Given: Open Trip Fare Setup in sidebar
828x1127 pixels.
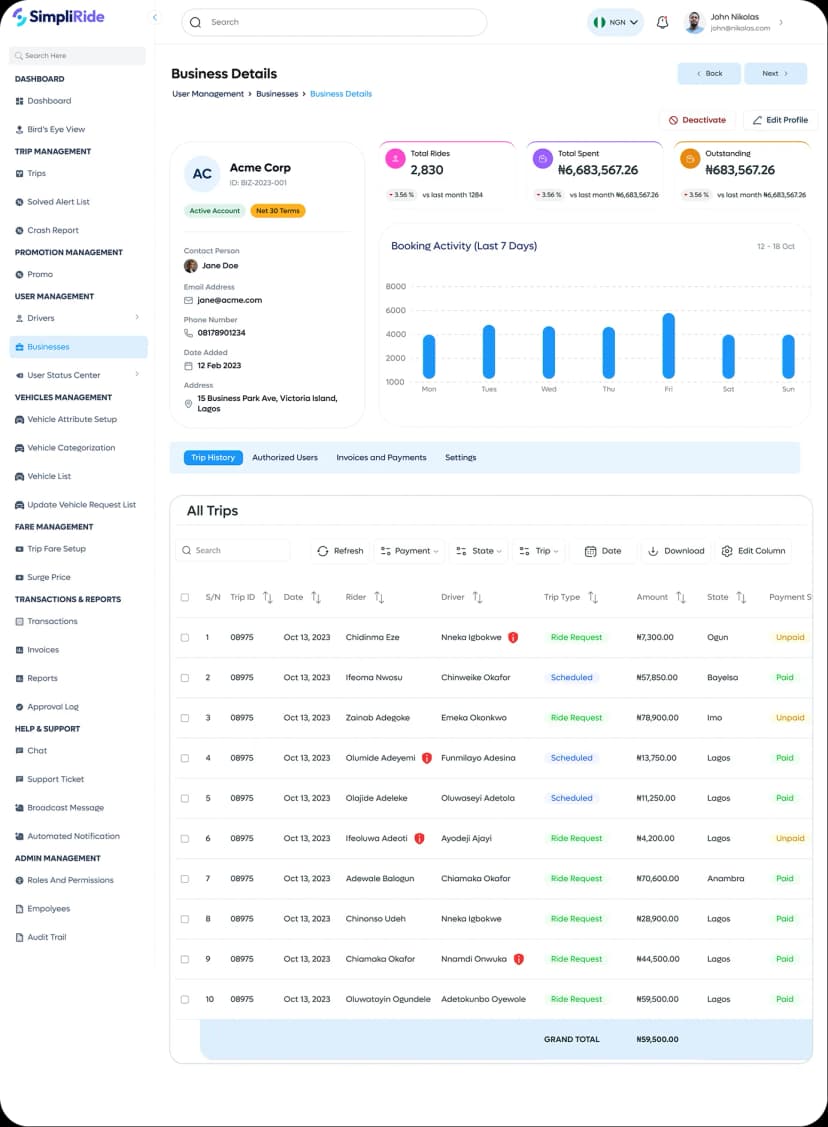Looking at the screenshot, I should [56, 549].
